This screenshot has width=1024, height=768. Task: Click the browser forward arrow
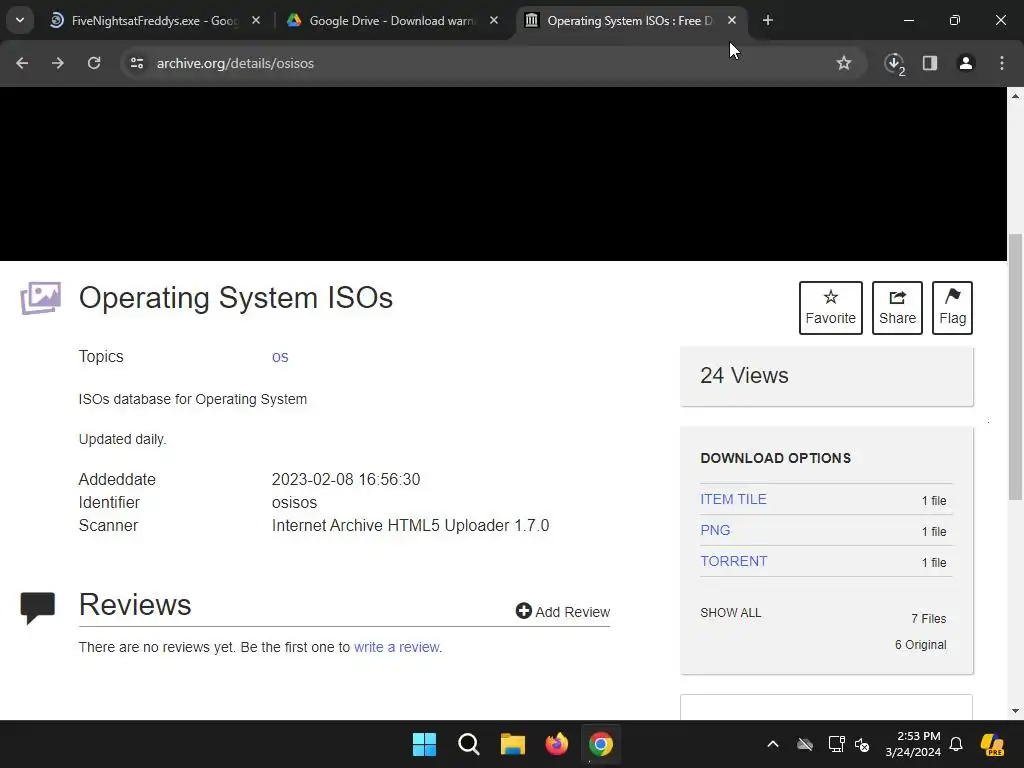pyautogui.click(x=57, y=63)
